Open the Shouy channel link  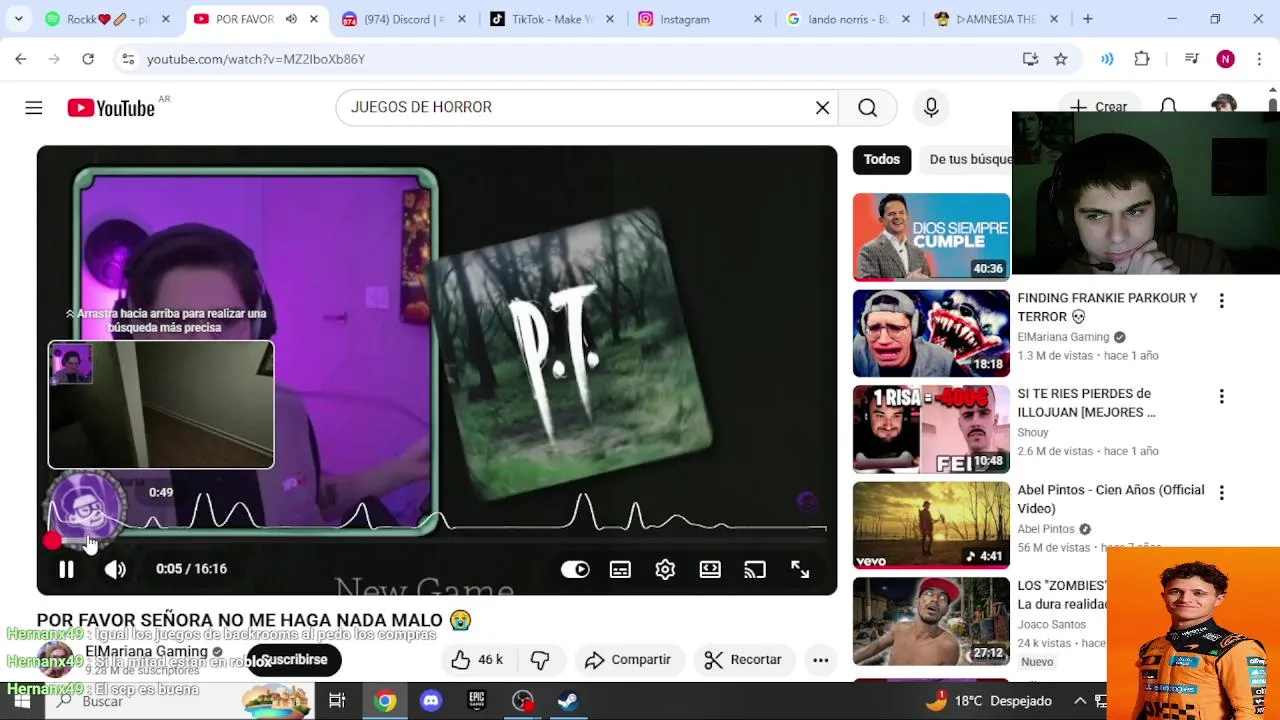[x=1033, y=433]
